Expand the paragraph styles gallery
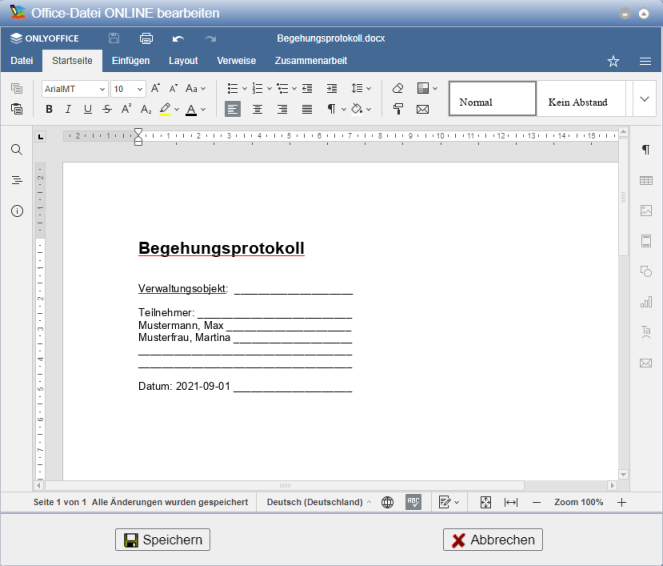This screenshot has width=663, height=566. tap(643, 99)
